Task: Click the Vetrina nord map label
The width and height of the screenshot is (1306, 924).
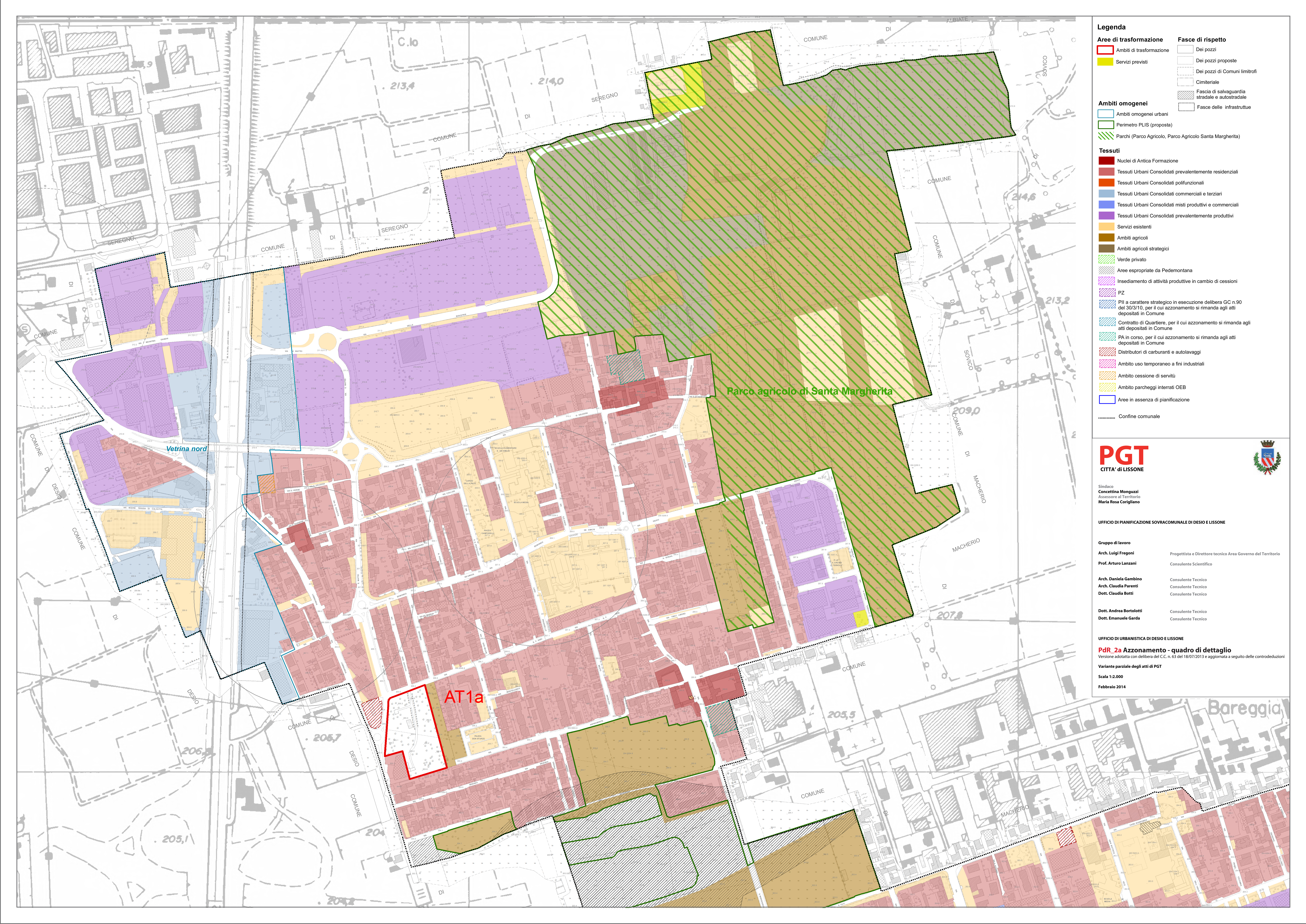Action: coord(187,449)
